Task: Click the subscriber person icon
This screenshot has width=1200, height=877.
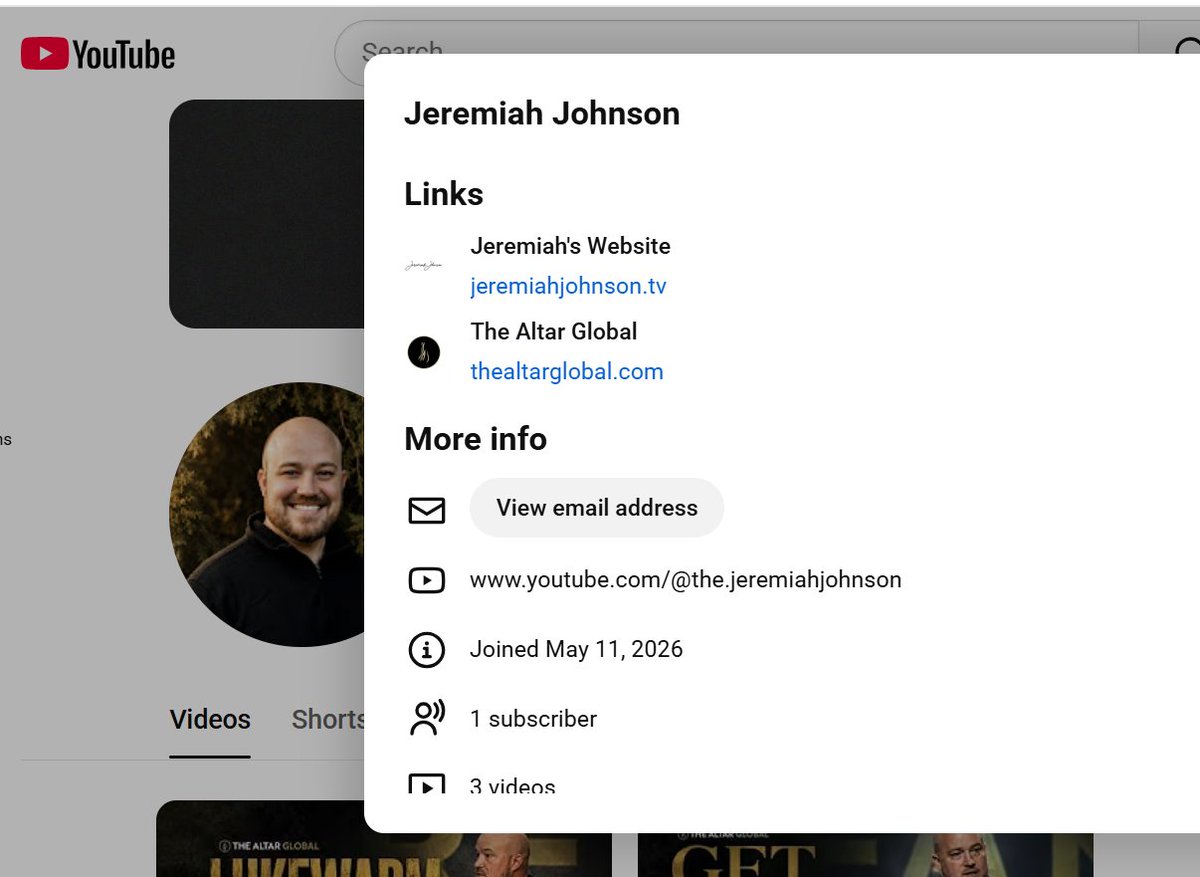Action: click(427, 719)
